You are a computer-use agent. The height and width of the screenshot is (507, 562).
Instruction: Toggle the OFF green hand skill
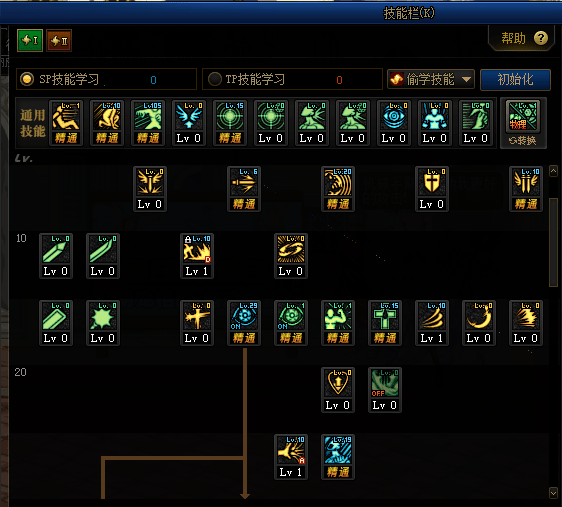(385, 389)
